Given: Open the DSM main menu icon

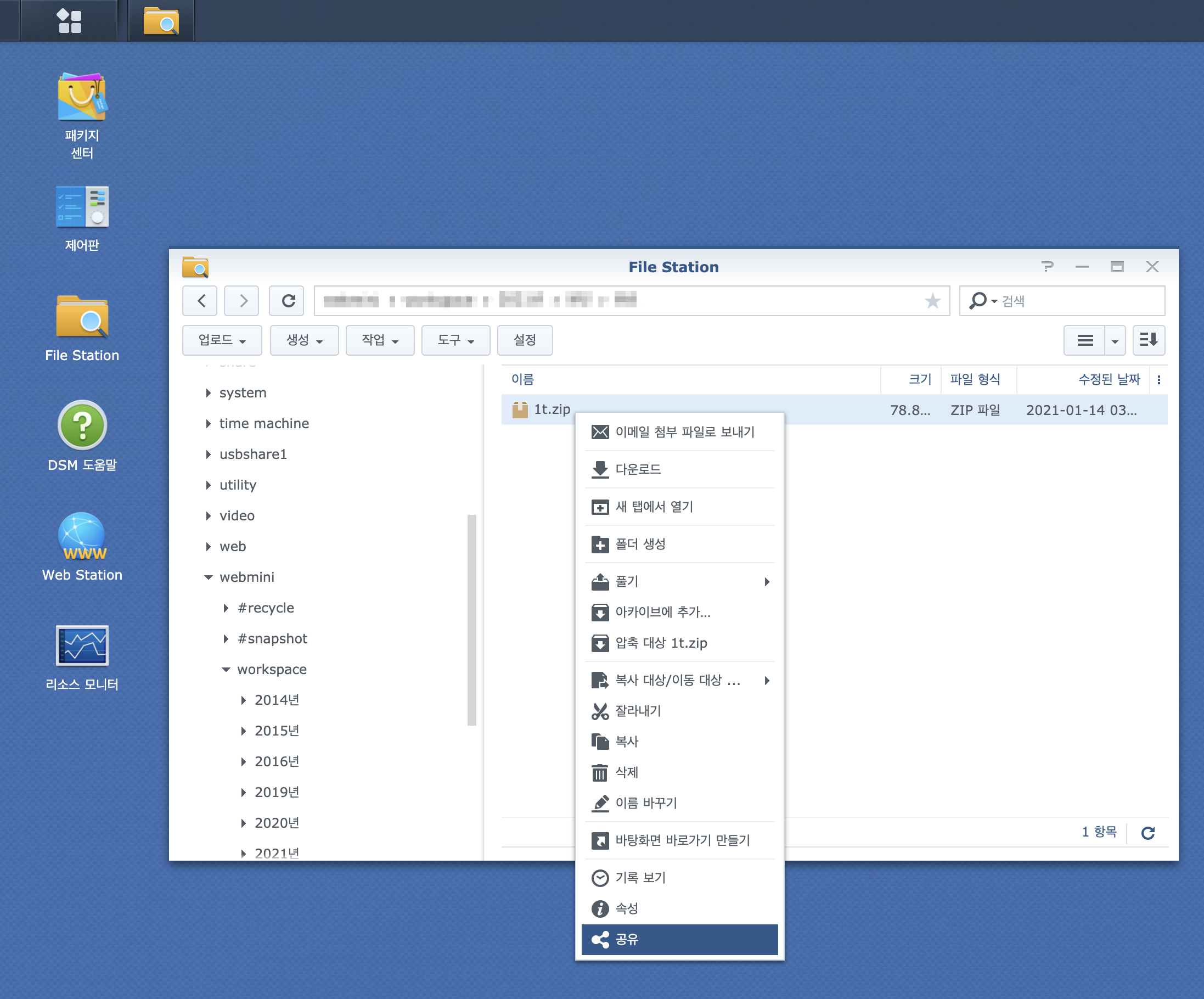Looking at the screenshot, I should 69,21.
